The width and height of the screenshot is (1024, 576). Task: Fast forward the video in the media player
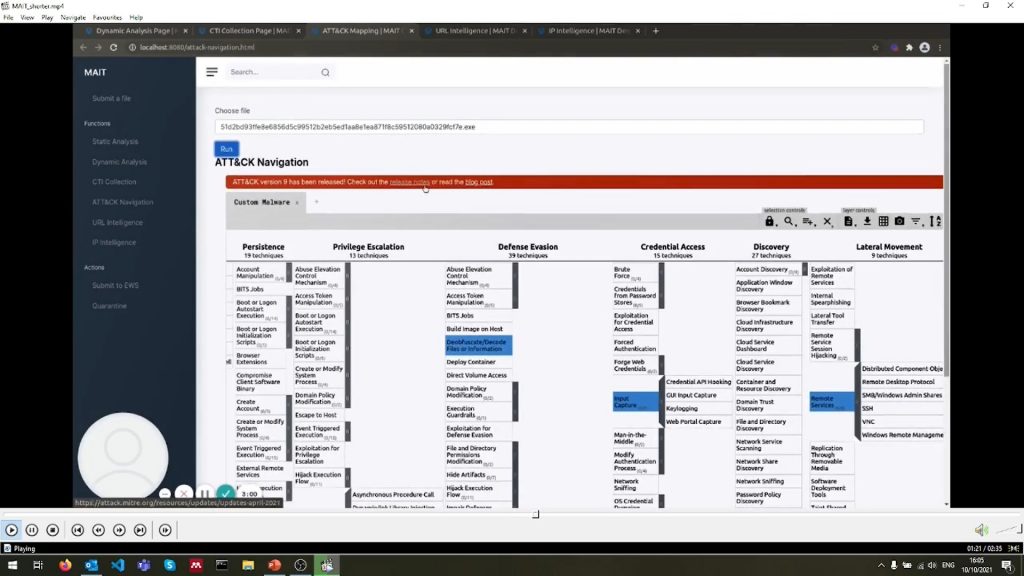coord(120,530)
